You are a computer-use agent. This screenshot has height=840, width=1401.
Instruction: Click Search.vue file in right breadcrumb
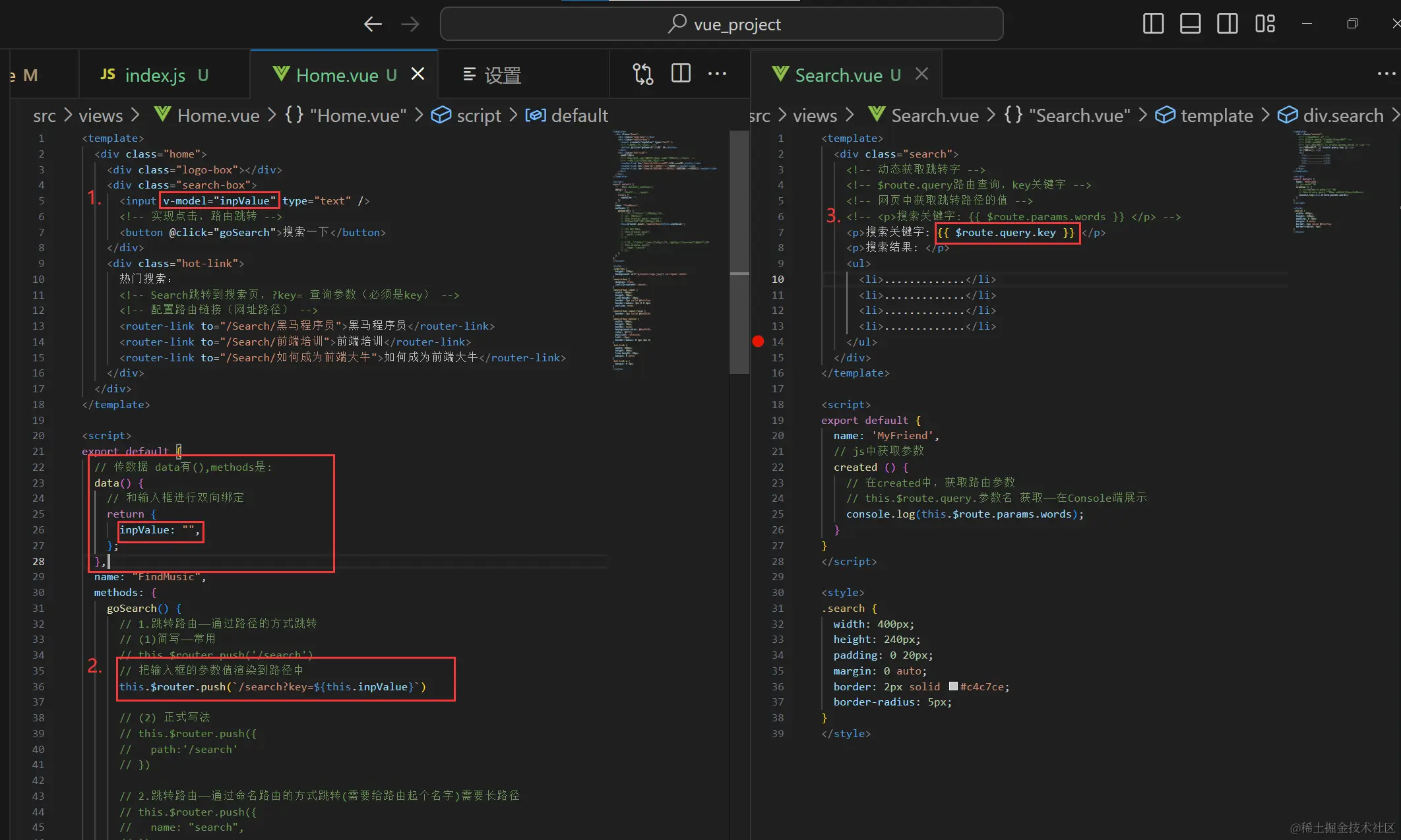[x=935, y=116]
